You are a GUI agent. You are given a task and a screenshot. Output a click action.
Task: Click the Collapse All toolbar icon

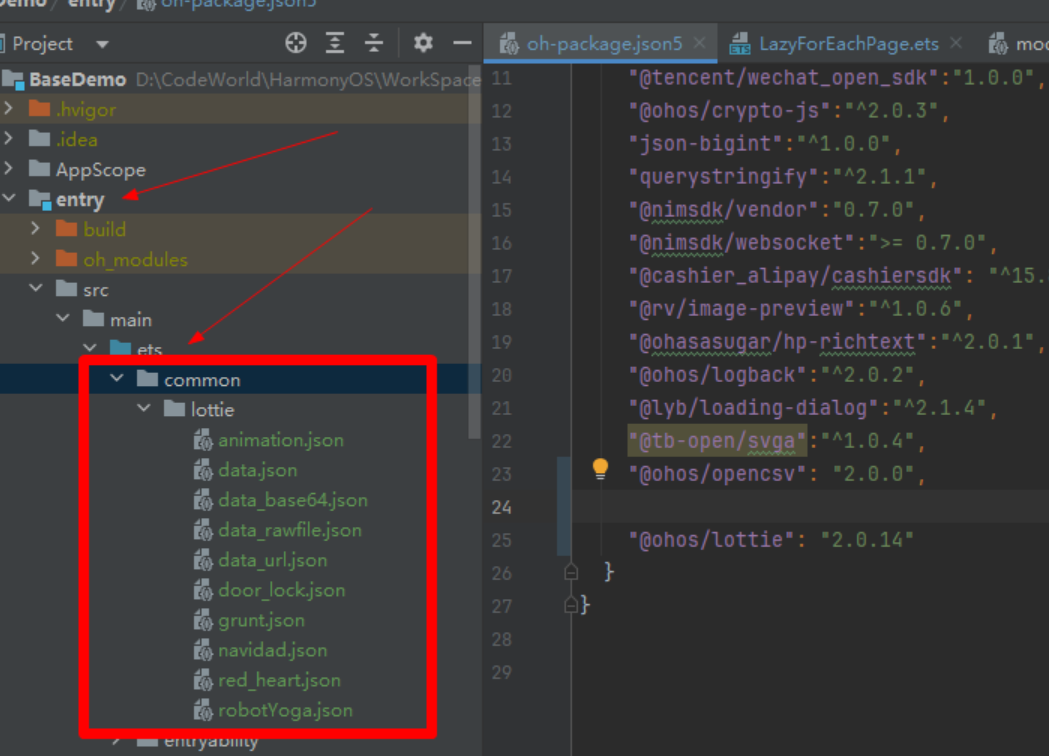pos(373,43)
